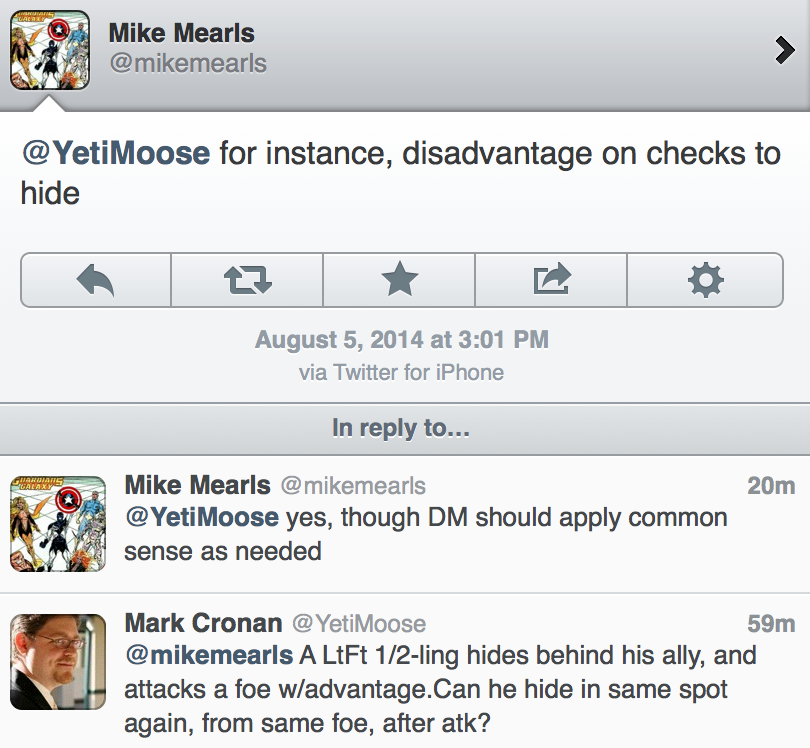
Task: Click the @YetiMoose mention in main tweet
Action: click(x=115, y=153)
